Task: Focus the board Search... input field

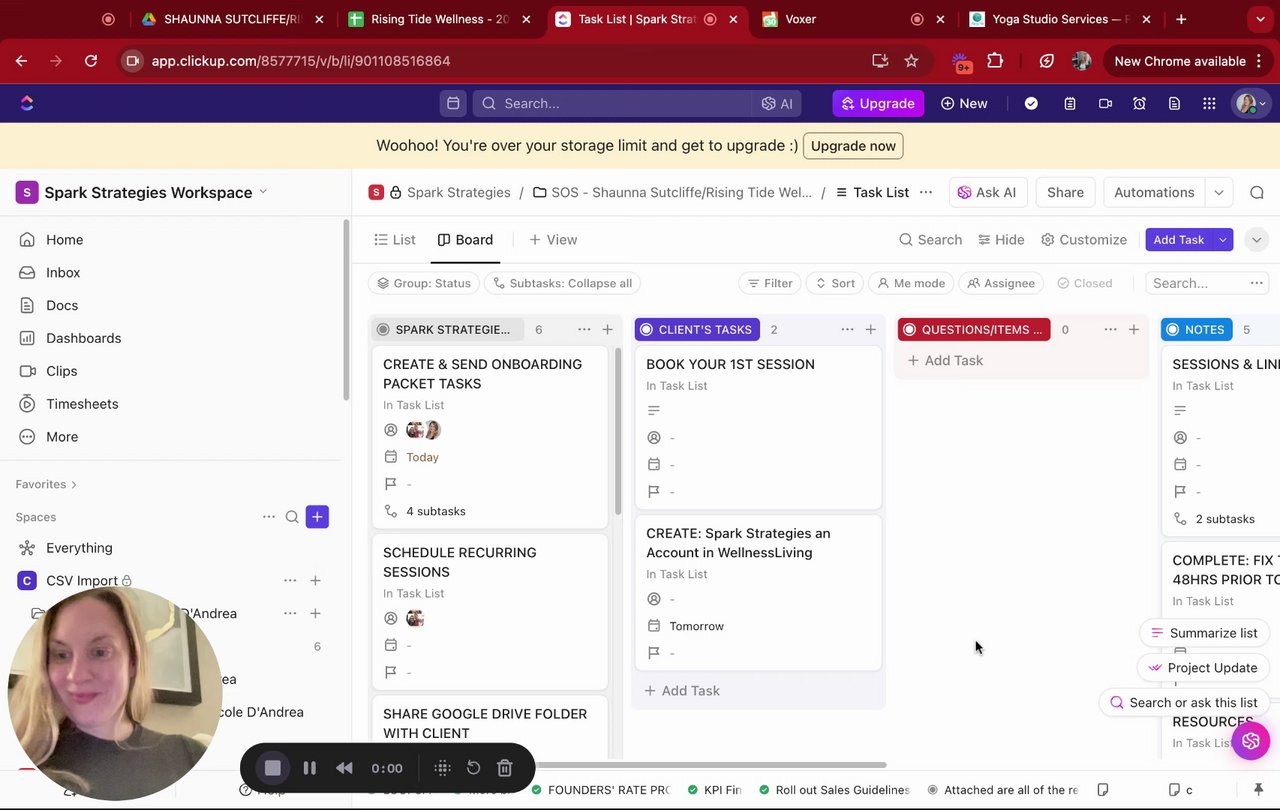Action: pyautogui.click(x=1197, y=283)
